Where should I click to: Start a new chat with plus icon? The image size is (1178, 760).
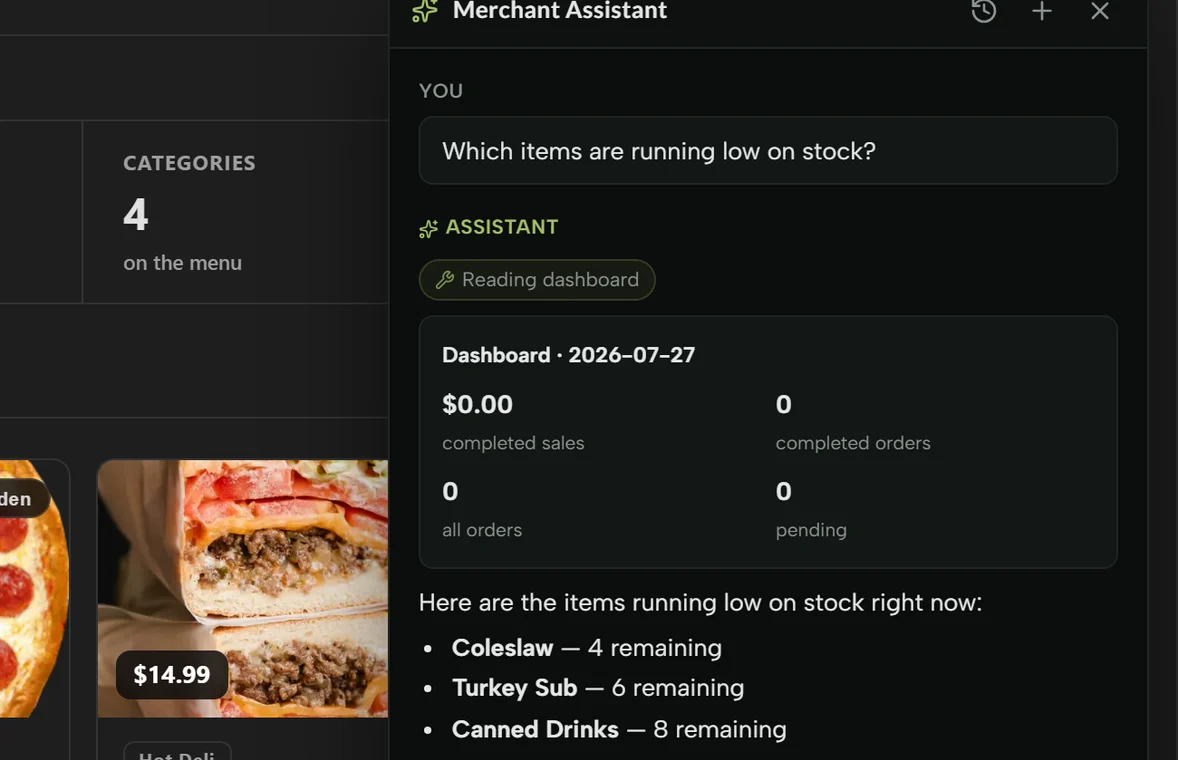pyautogui.click(x=1041, y=11)
